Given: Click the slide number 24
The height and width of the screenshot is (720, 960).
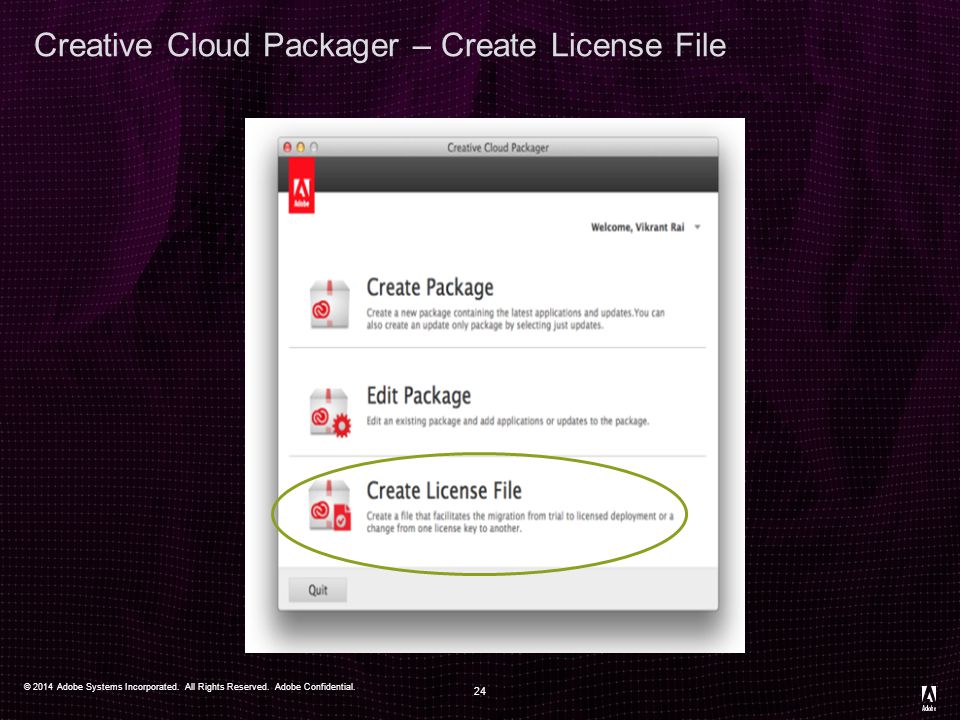Looking at the screenshot, I should click(479, 691).
